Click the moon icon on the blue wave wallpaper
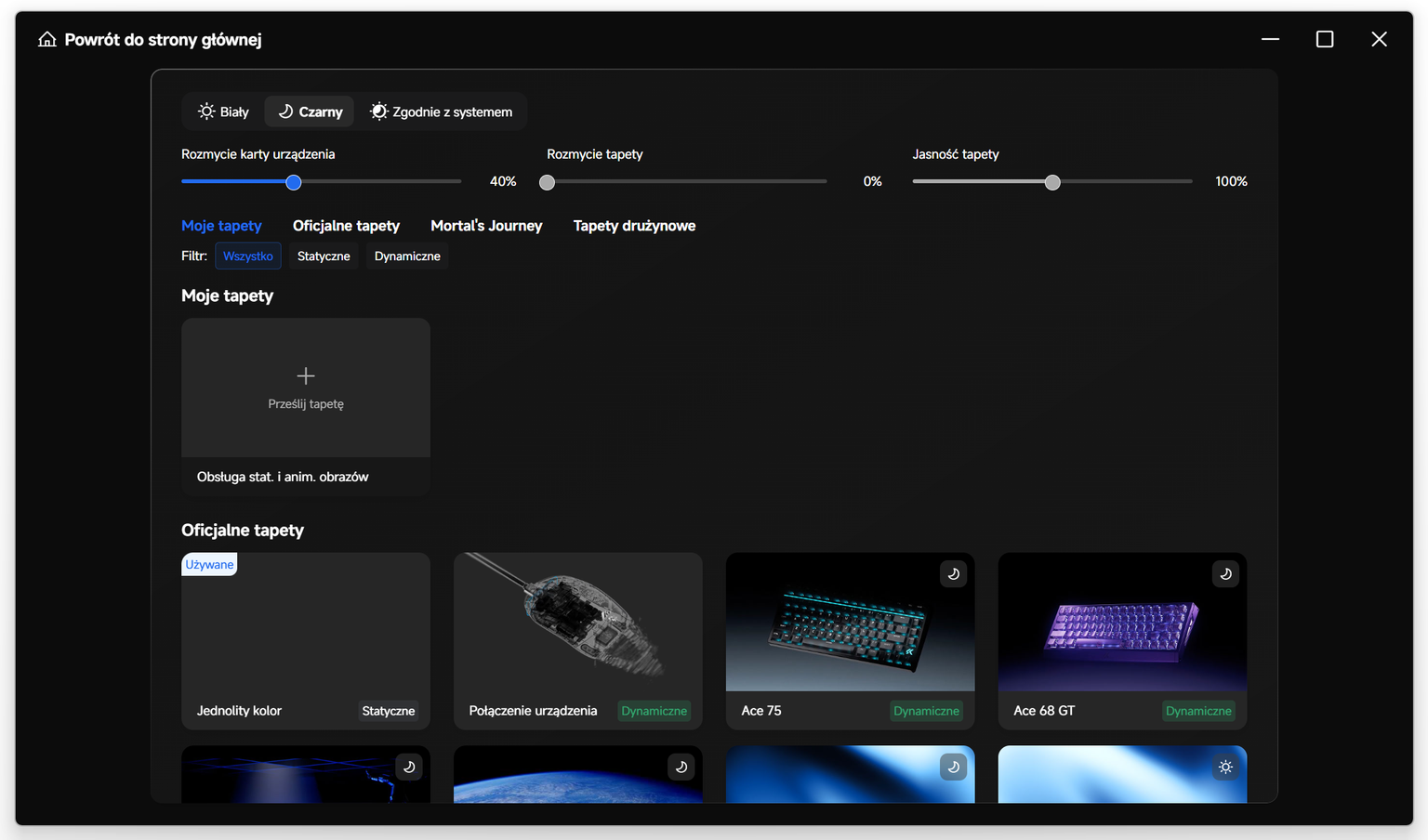Screen dimensions: 1428x840 (x=953, y=768)
